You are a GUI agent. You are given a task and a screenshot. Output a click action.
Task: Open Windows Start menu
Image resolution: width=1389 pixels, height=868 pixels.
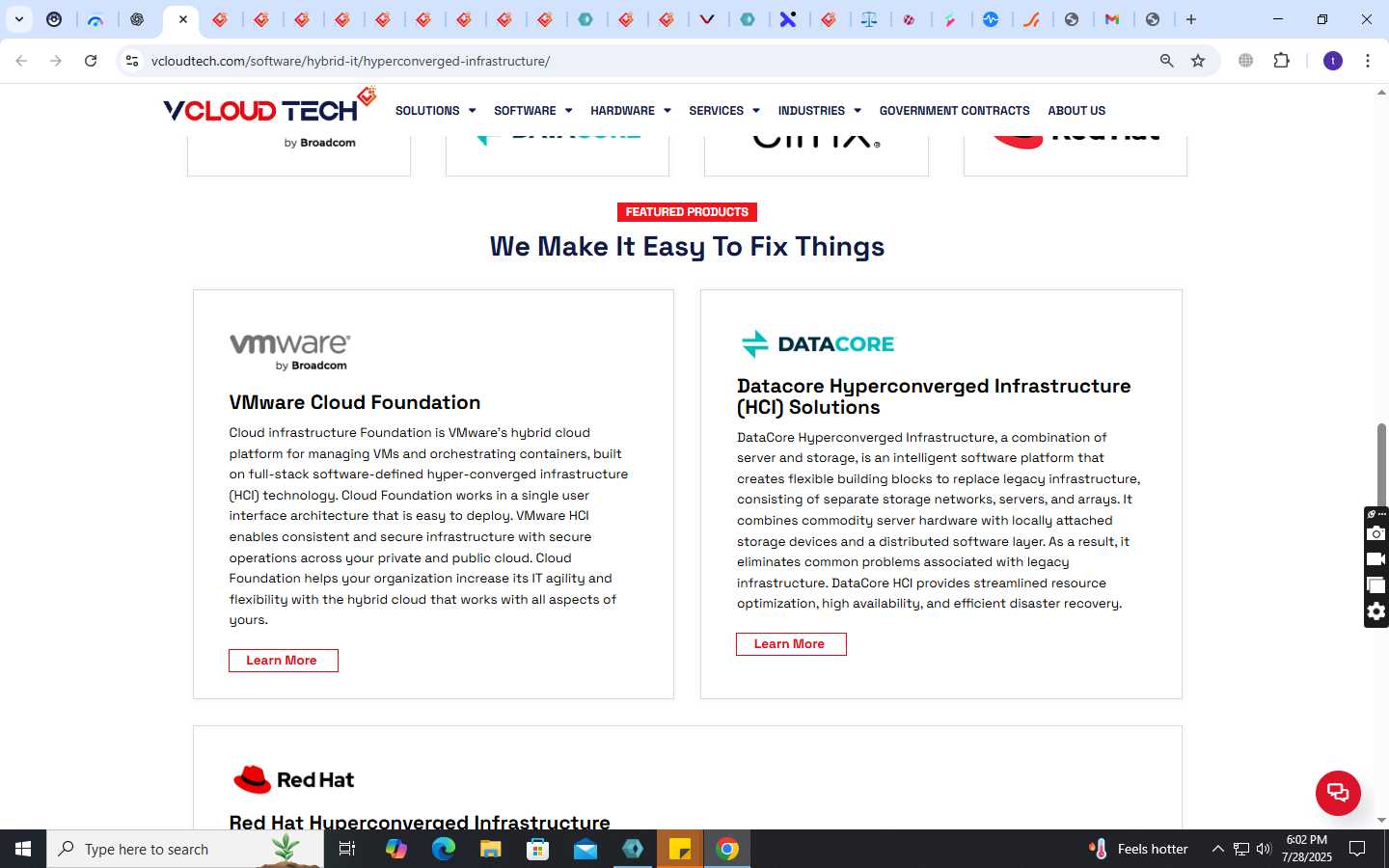[x=23, y=849]
